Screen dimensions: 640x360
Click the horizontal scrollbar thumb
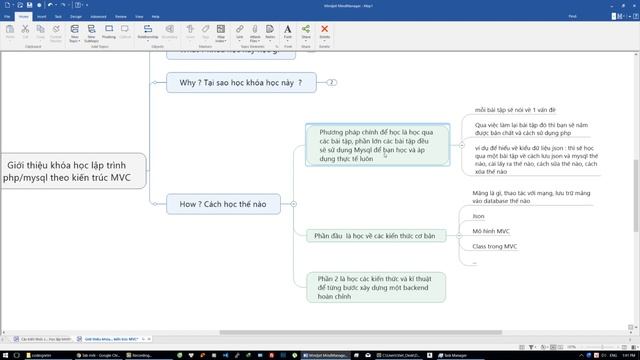pyautogui.click(x=360, y=332)
